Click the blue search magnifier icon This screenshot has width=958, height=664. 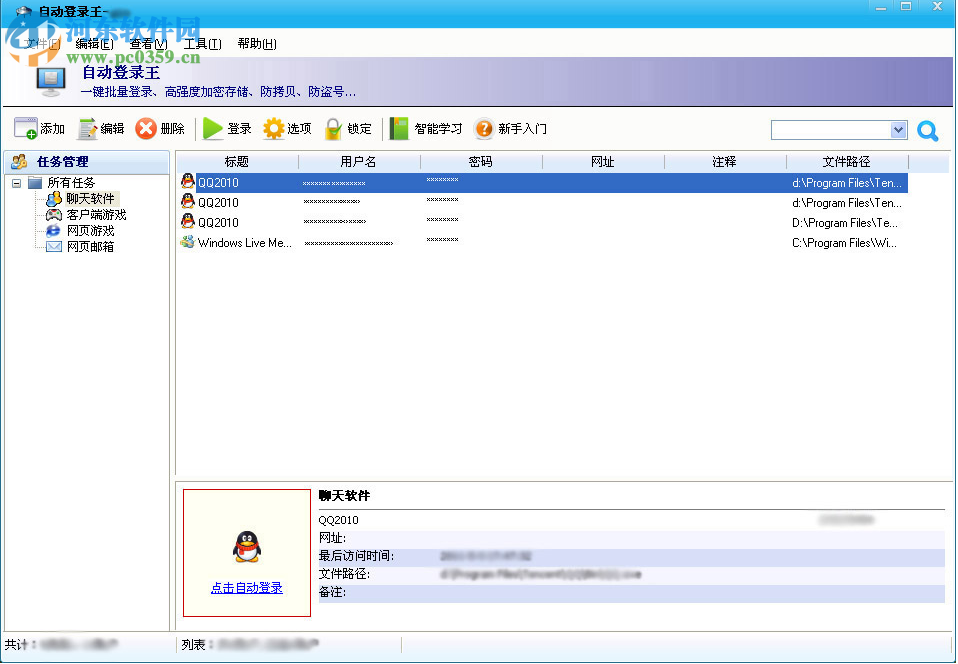click(x=927, y=130)
